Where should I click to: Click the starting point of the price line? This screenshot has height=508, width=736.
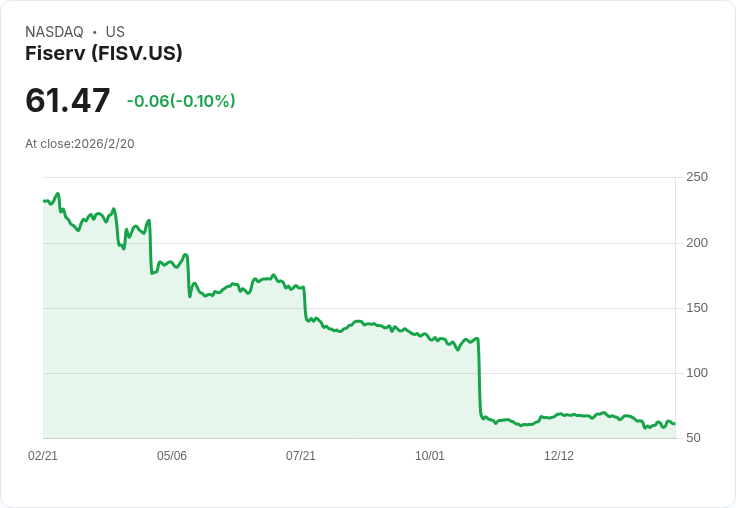pyautogui.click(x=44, y=201)
